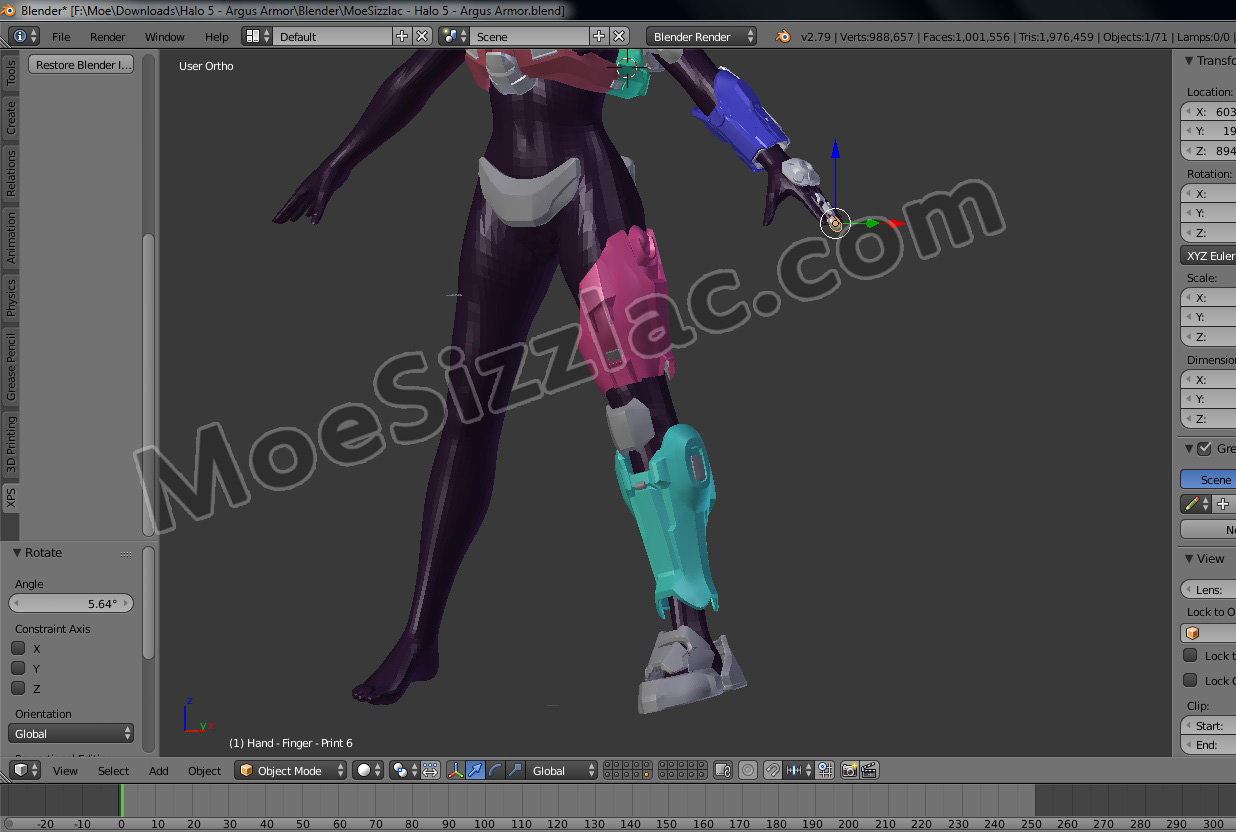Click OpenGL render image camera icon
The height and width of the screenshot is (832, 1236).
pyautogui.click(x=850, y=770)
